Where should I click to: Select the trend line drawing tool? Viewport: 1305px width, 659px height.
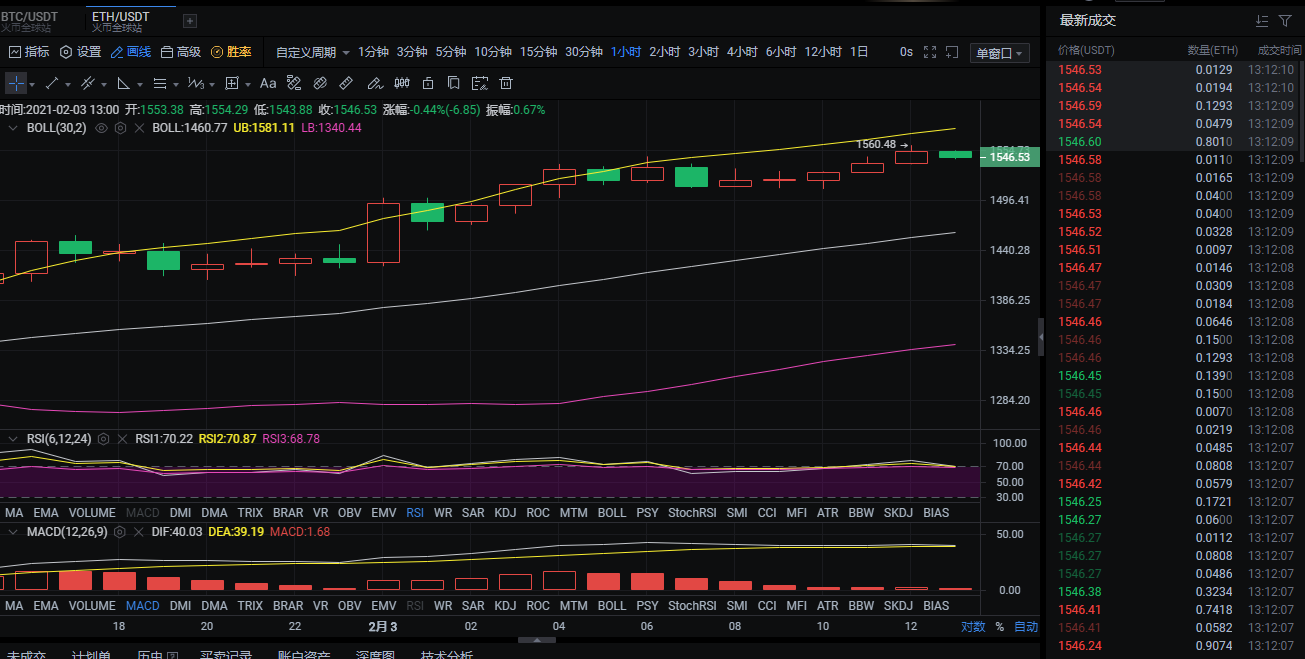pyautogui.click(x=52, y=83)
